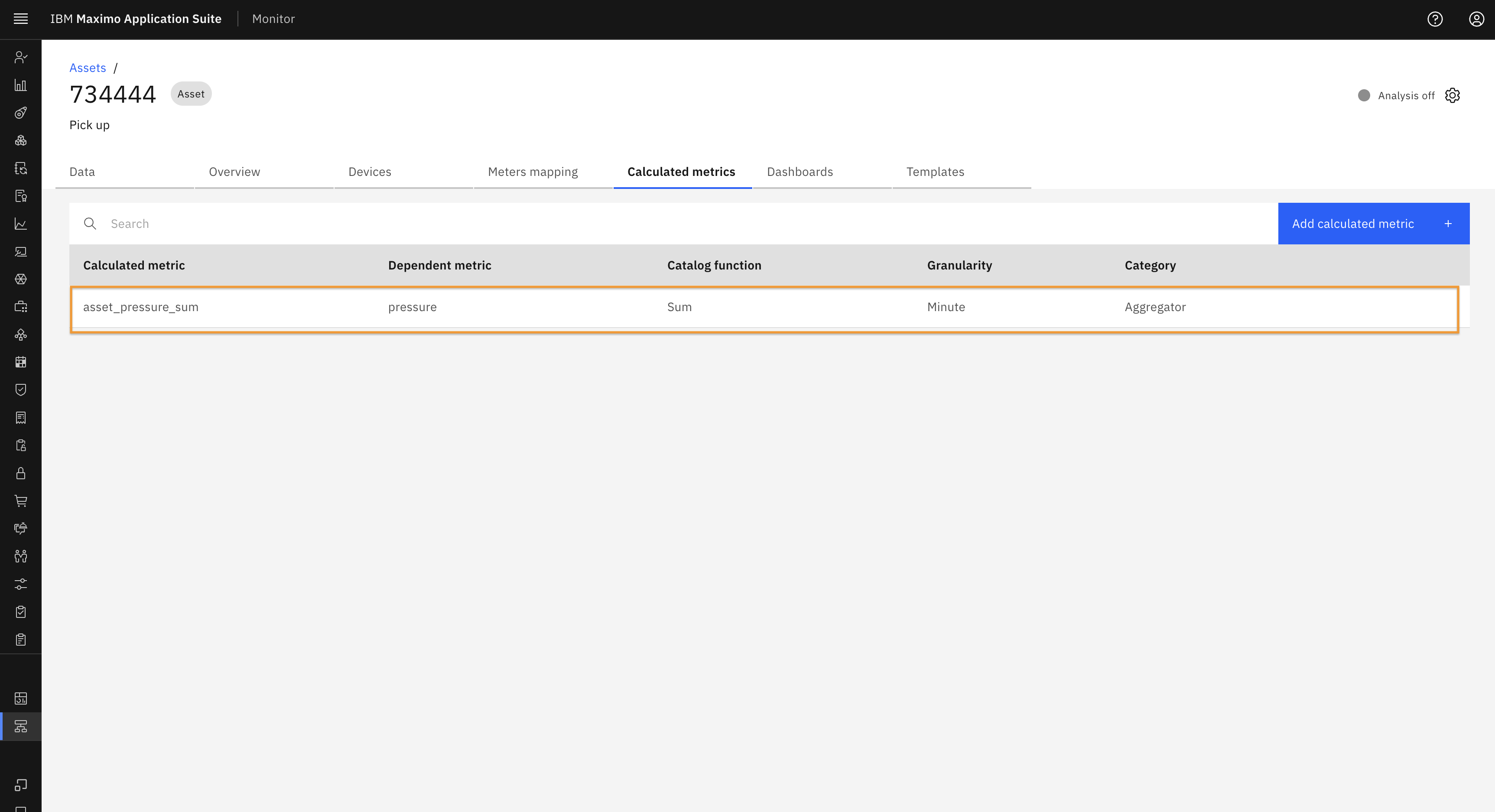Click the Monitor app name in header

(273, 19)
